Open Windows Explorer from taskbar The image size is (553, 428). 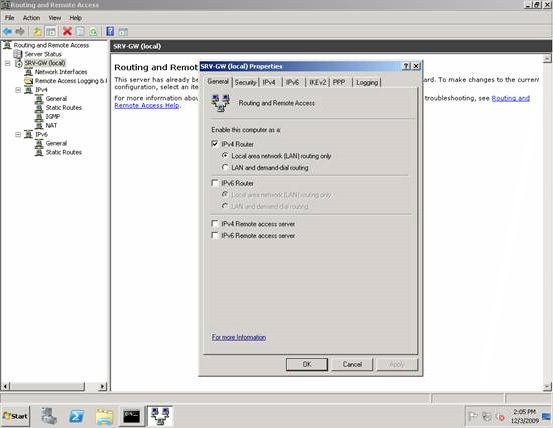[x=104, y=416]
